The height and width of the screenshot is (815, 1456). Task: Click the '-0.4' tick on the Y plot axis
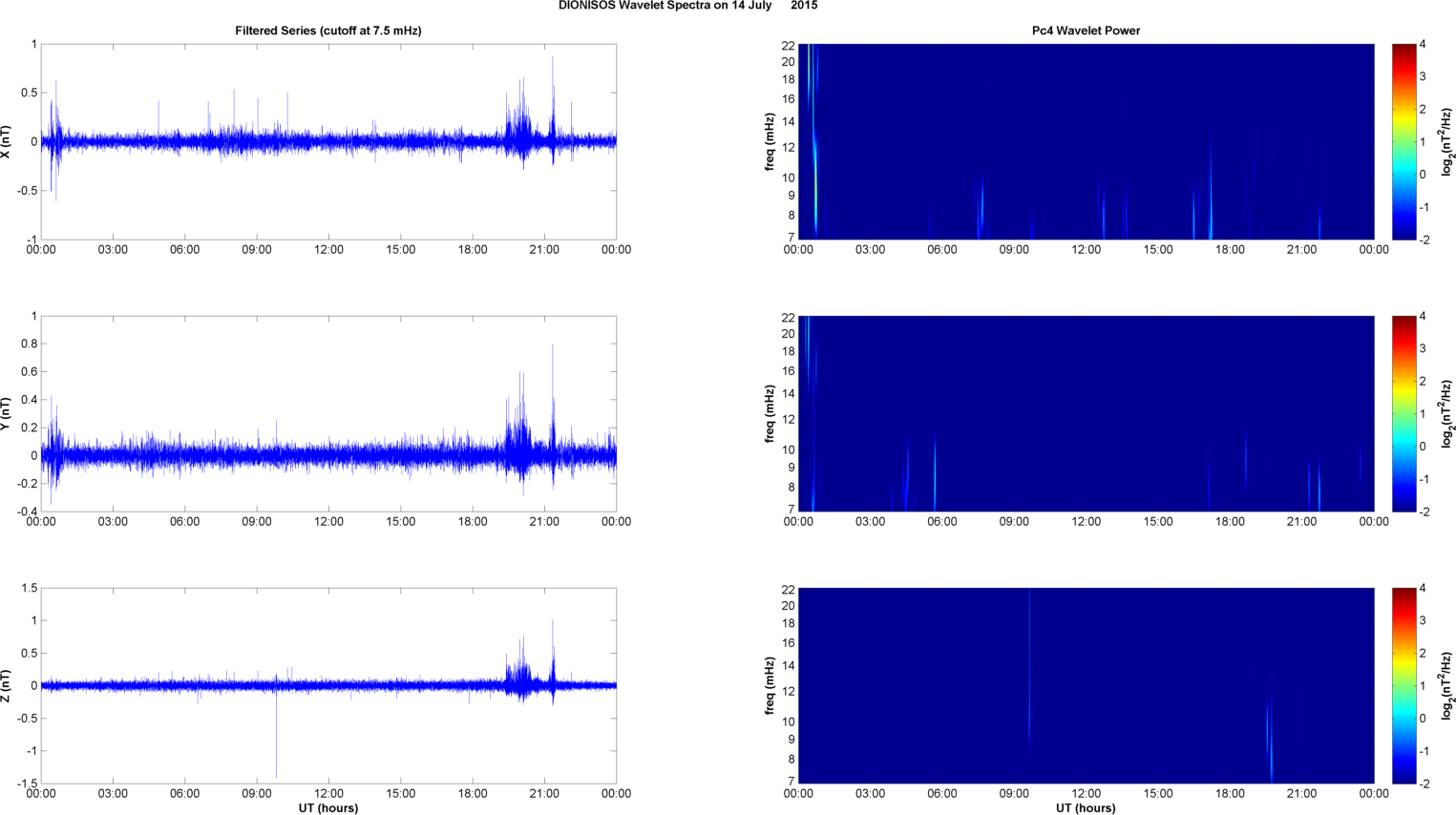pyautogui.click(x=28, y=512)
